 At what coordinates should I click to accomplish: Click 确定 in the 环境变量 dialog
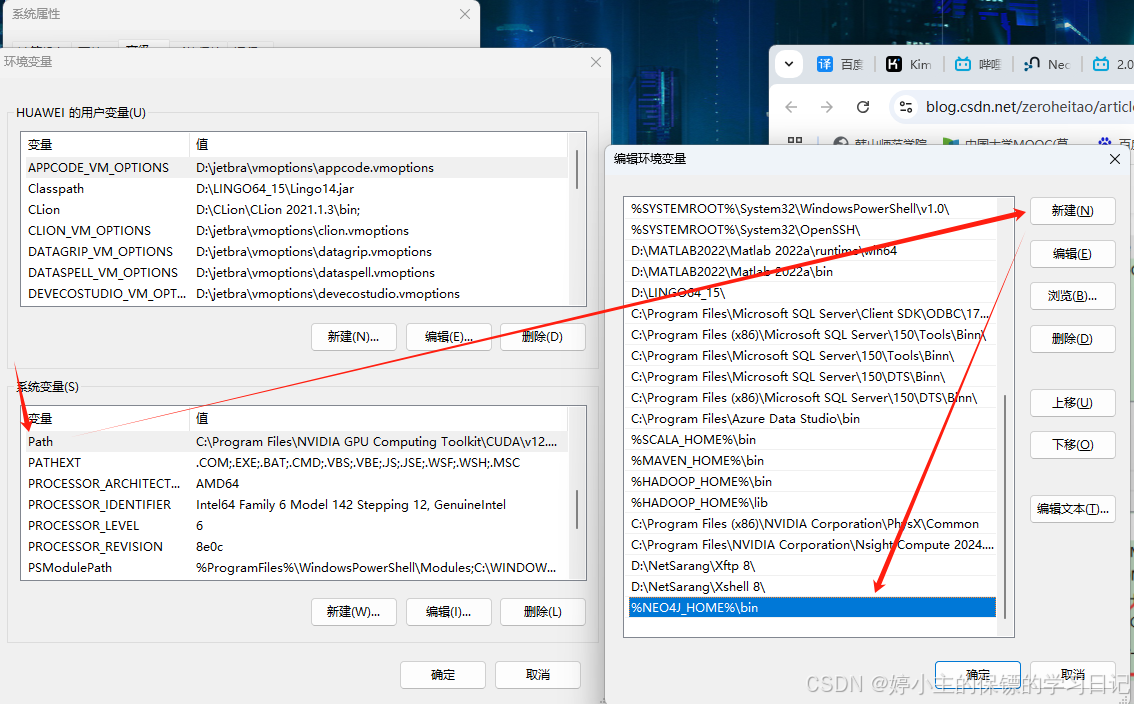coord(443,674)
